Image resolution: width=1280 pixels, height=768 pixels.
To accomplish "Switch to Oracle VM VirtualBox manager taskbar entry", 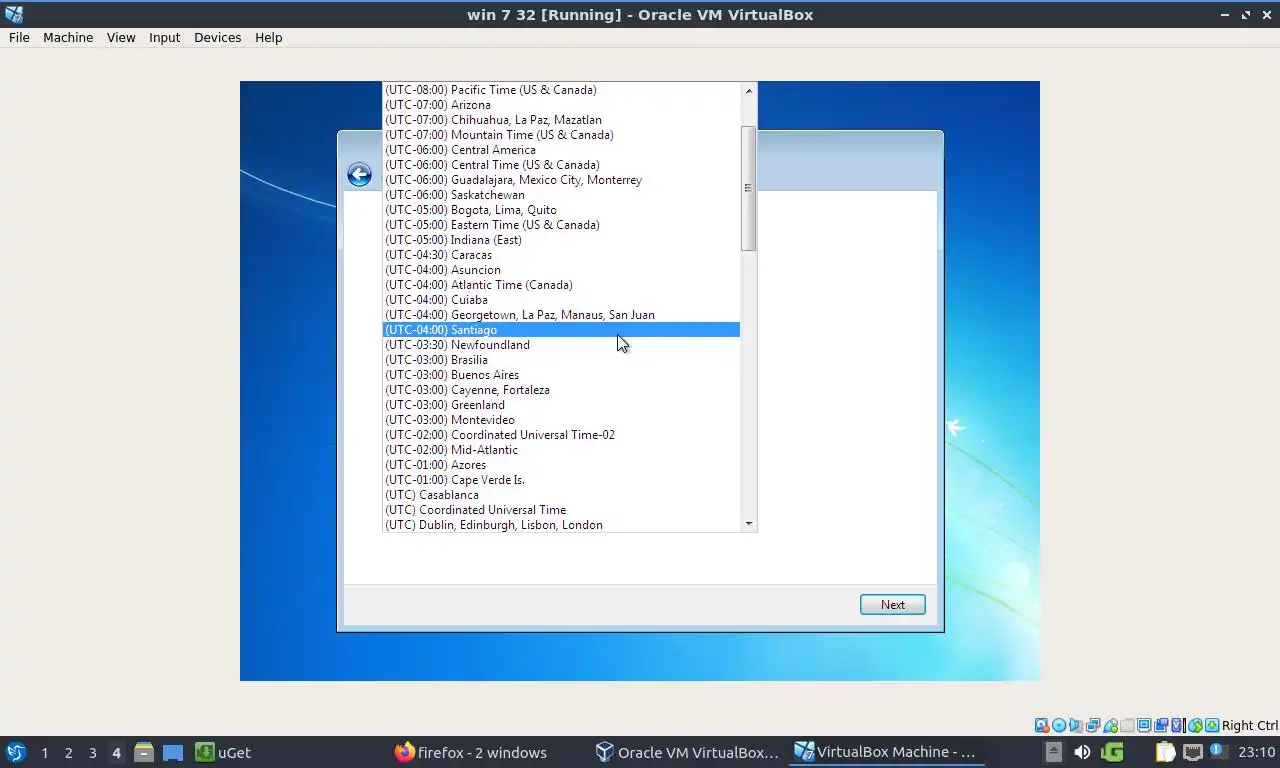I will (687, 752).
